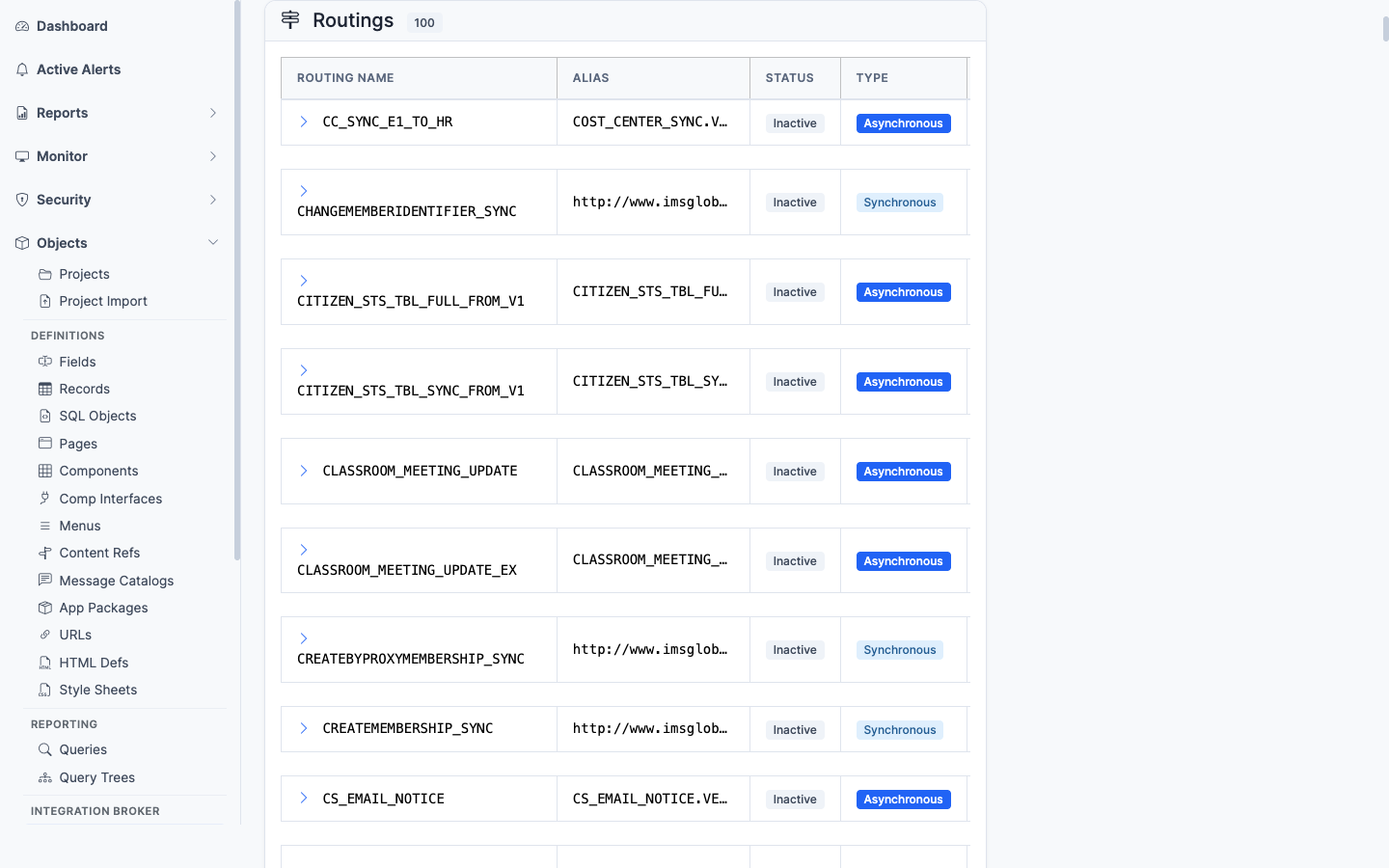Click the Style Sheets file icon
The width and height of the screenshot is (1389, 868).
click(45, 690)
